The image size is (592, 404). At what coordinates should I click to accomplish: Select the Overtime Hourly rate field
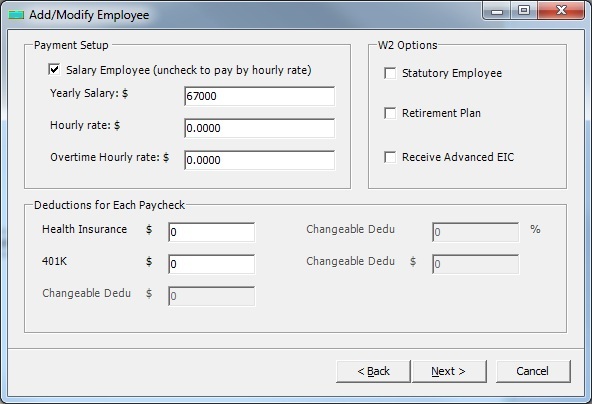tap(259, 160)
